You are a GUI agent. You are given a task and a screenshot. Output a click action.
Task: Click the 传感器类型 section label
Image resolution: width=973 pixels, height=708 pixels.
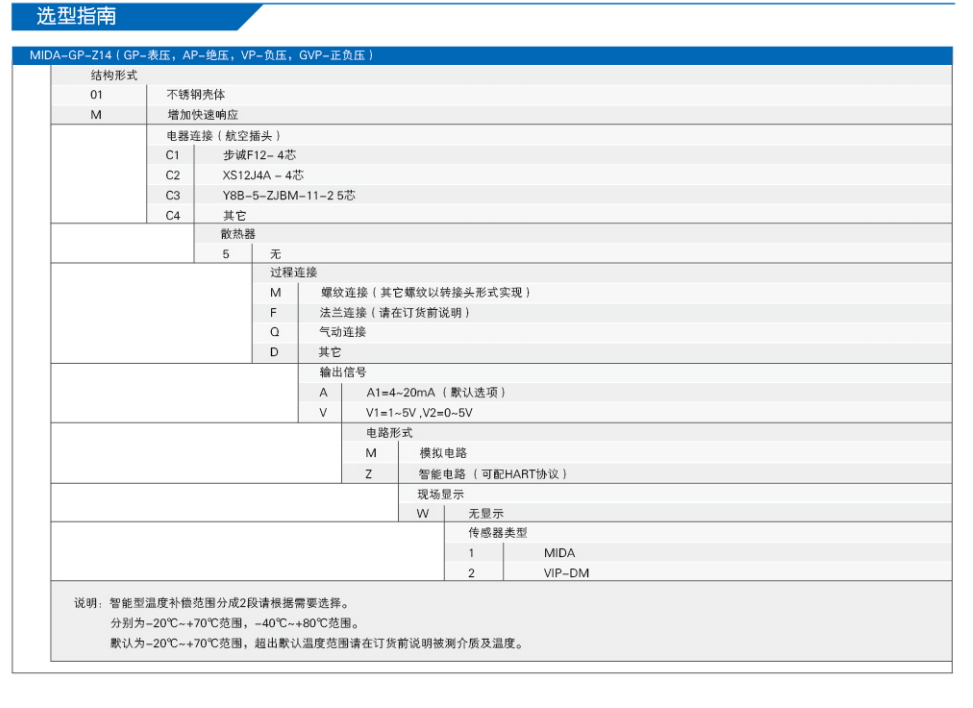point(498,532)
